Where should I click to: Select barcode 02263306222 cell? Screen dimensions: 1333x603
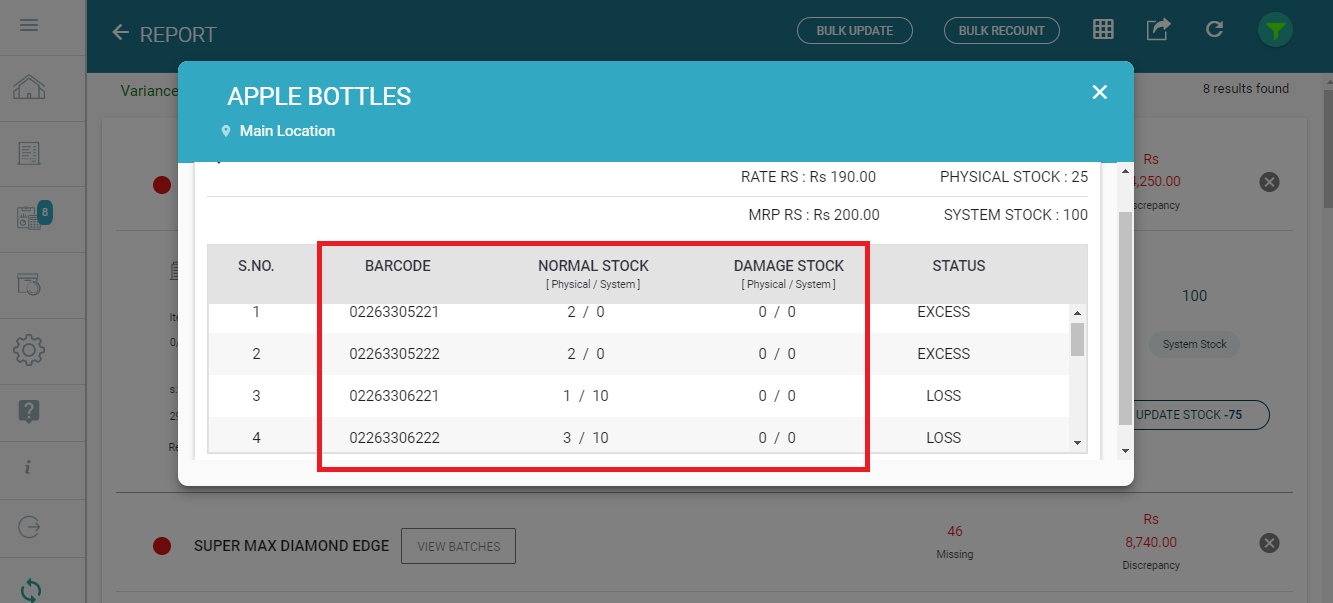coord(394,438)
